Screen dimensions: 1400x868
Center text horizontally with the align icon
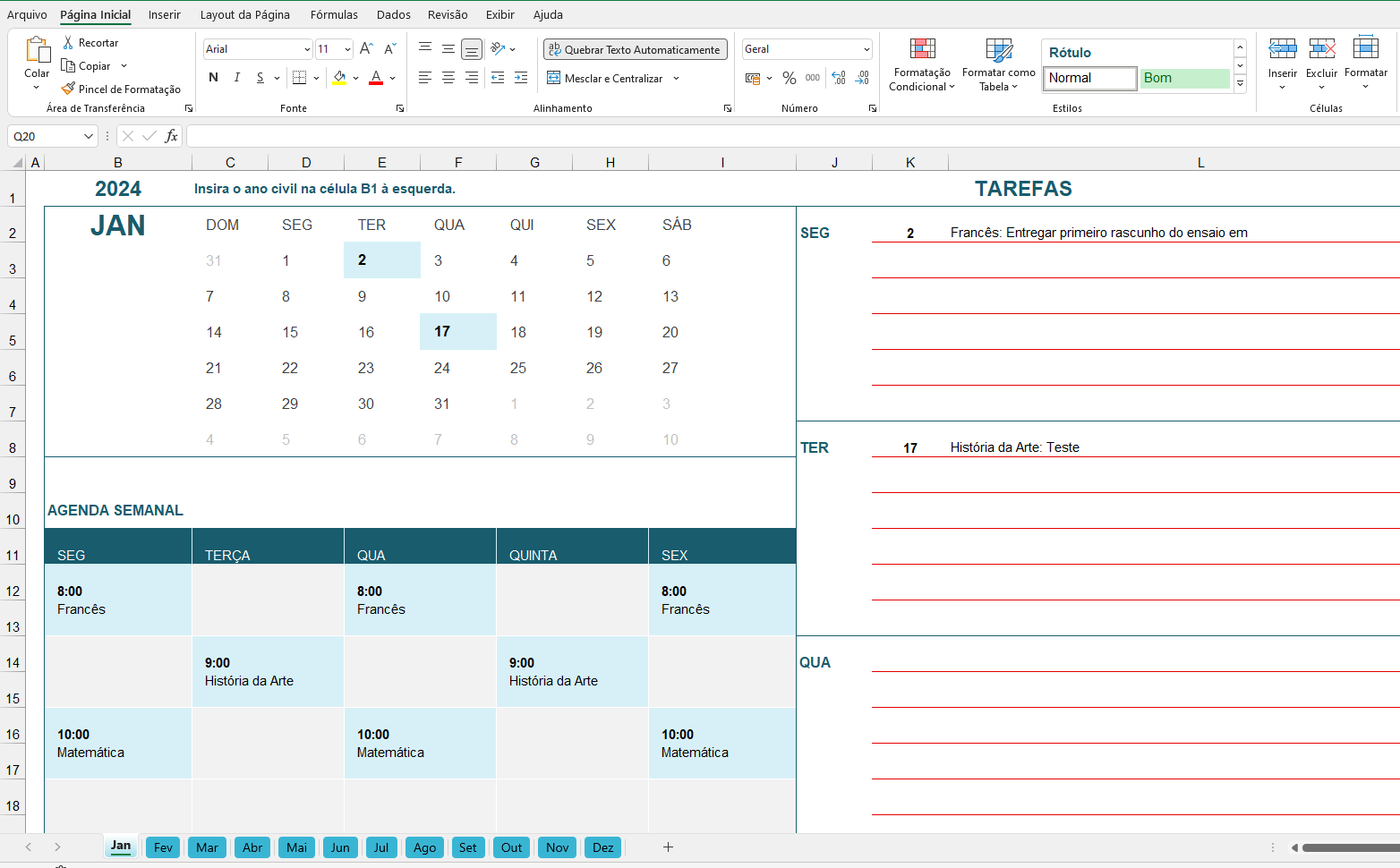click(448, 78)
